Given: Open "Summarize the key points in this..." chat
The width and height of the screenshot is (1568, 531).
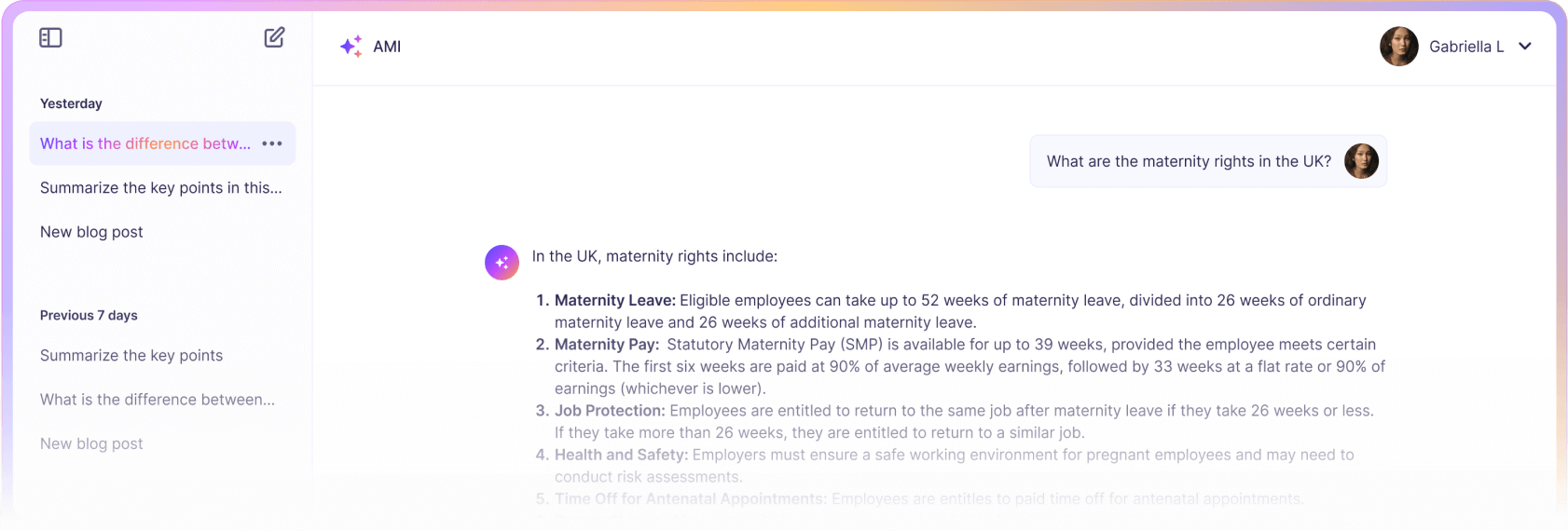Looking at the screenshot, I should point(160,188).
